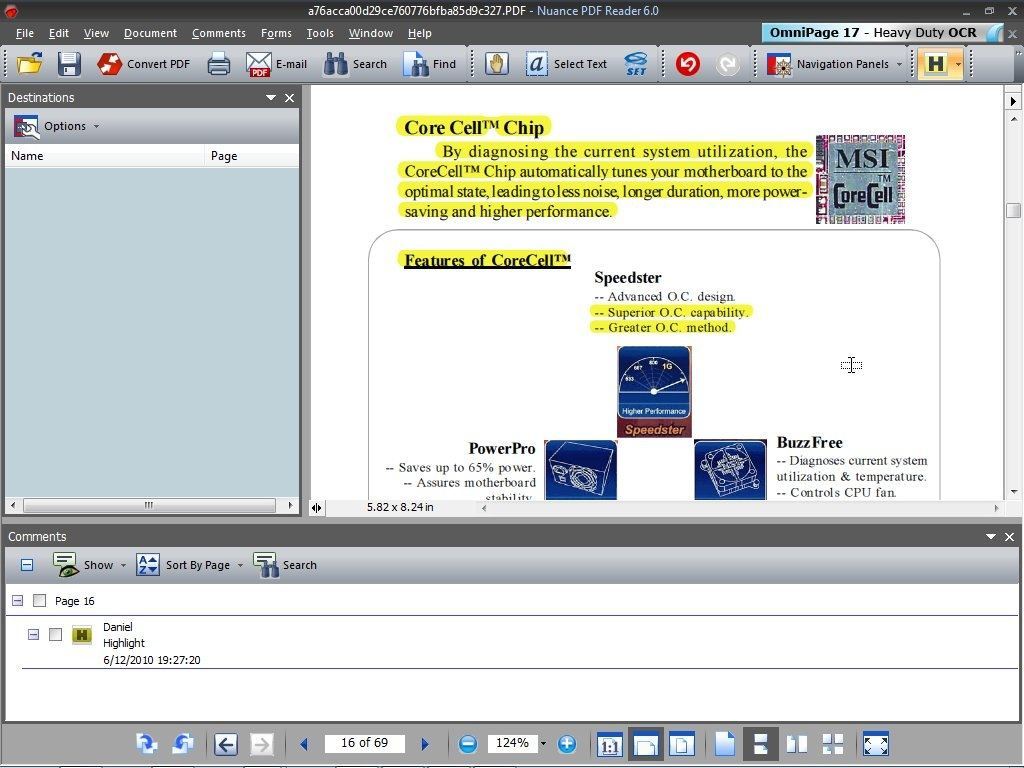Image resolution: width=1024 pixels, height=768 pixels.
Task: Collapse Daniel's highlight comment entry
Action: 33,634
